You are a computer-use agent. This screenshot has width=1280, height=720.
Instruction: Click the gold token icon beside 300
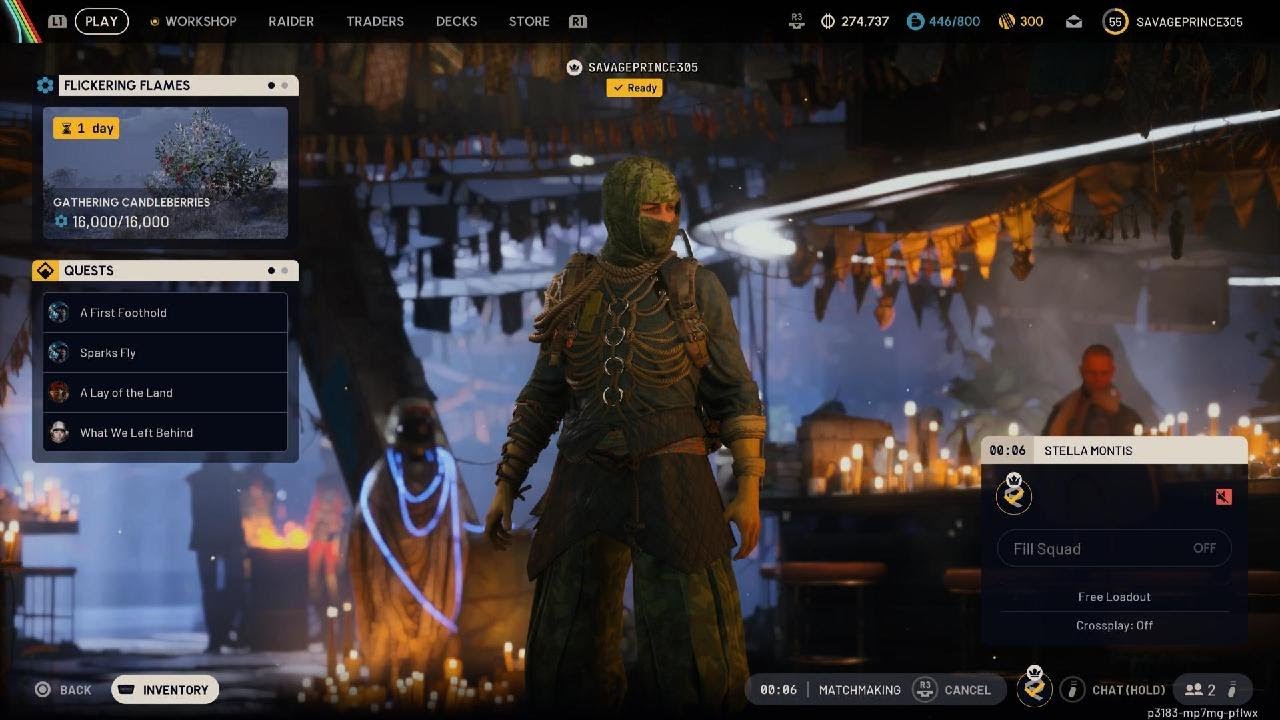coord(1006,21)
